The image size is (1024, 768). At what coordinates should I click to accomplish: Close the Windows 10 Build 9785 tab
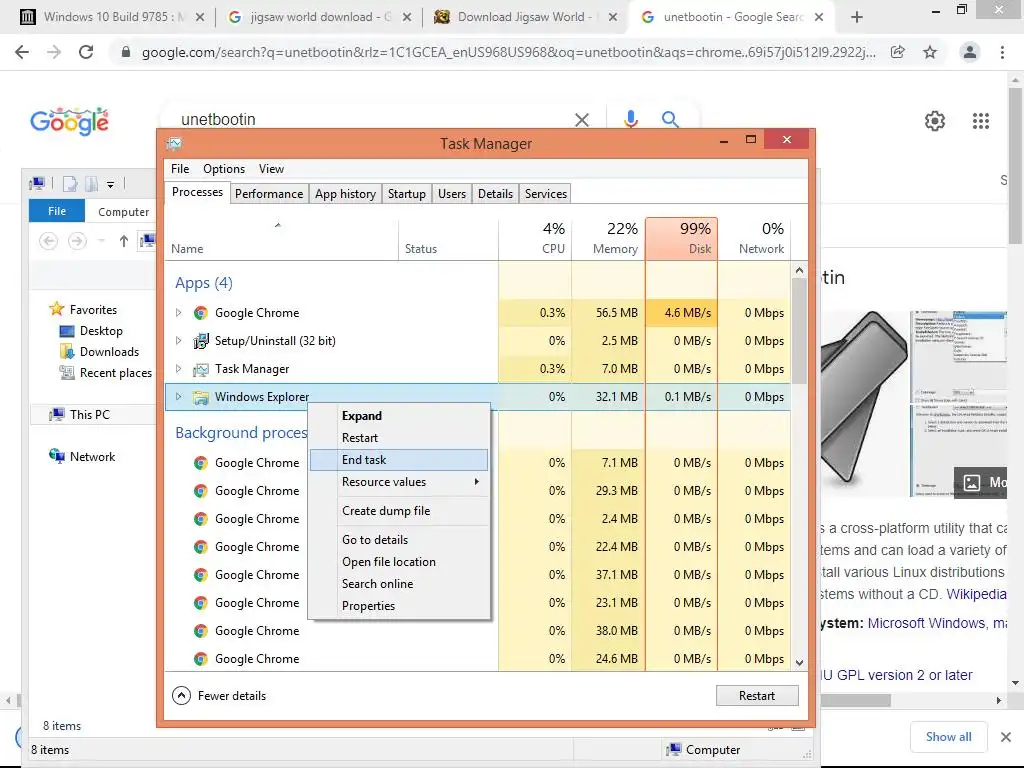coord(200,18)
